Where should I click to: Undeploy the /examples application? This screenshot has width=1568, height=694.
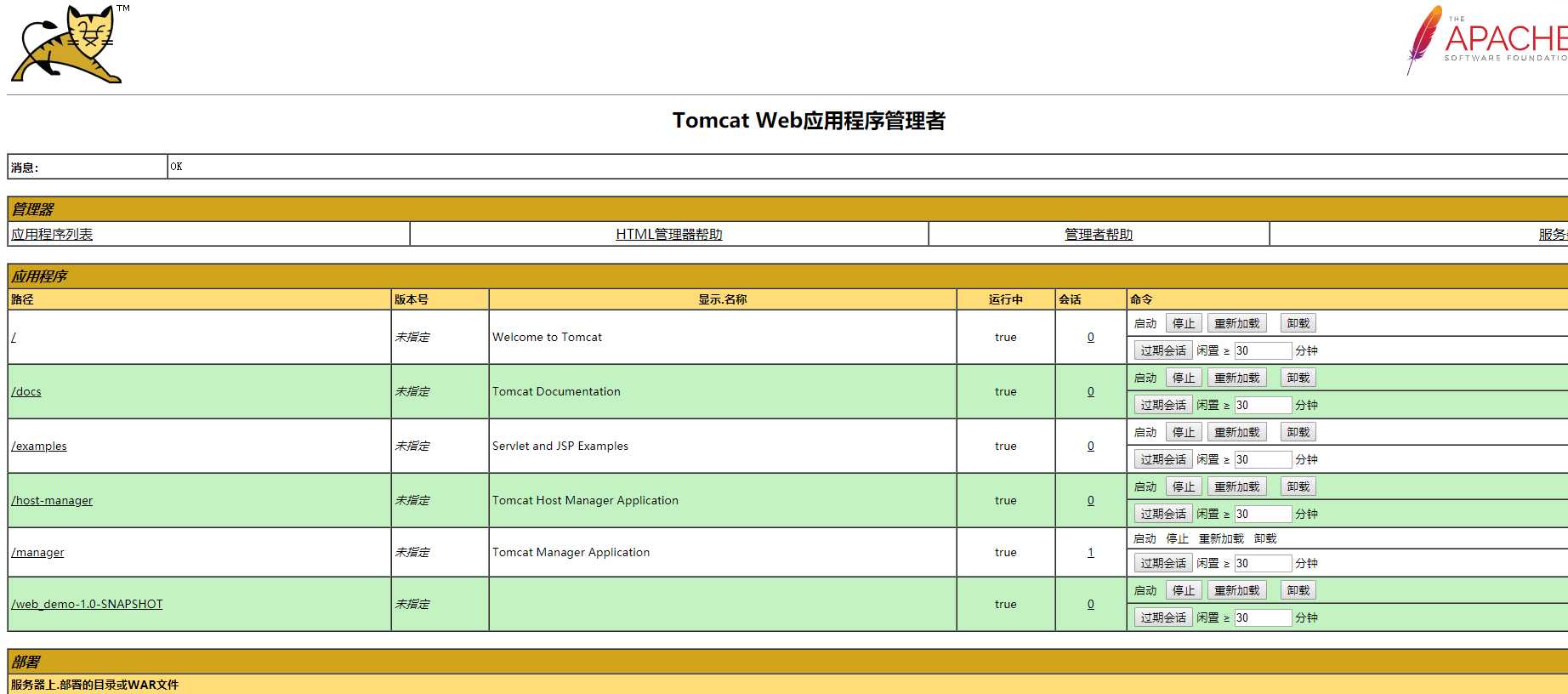coord(1298,432)
